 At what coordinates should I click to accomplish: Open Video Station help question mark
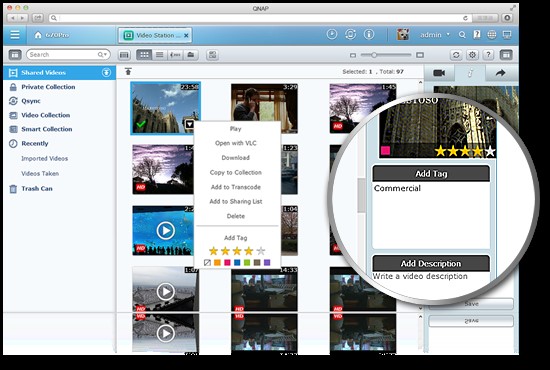(x=488, y=55)
